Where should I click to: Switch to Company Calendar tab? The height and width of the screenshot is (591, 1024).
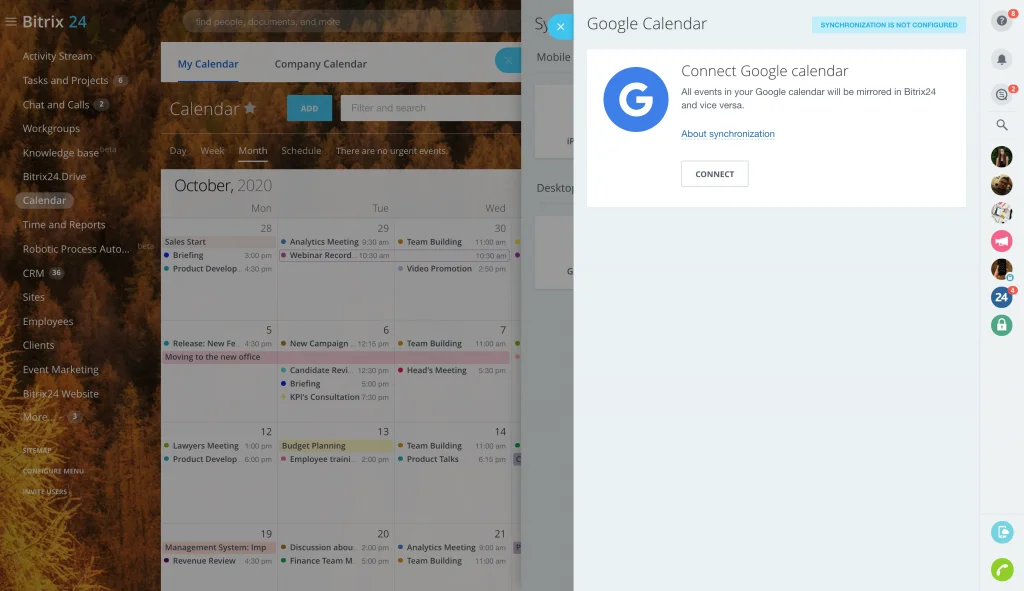(320, 64)
